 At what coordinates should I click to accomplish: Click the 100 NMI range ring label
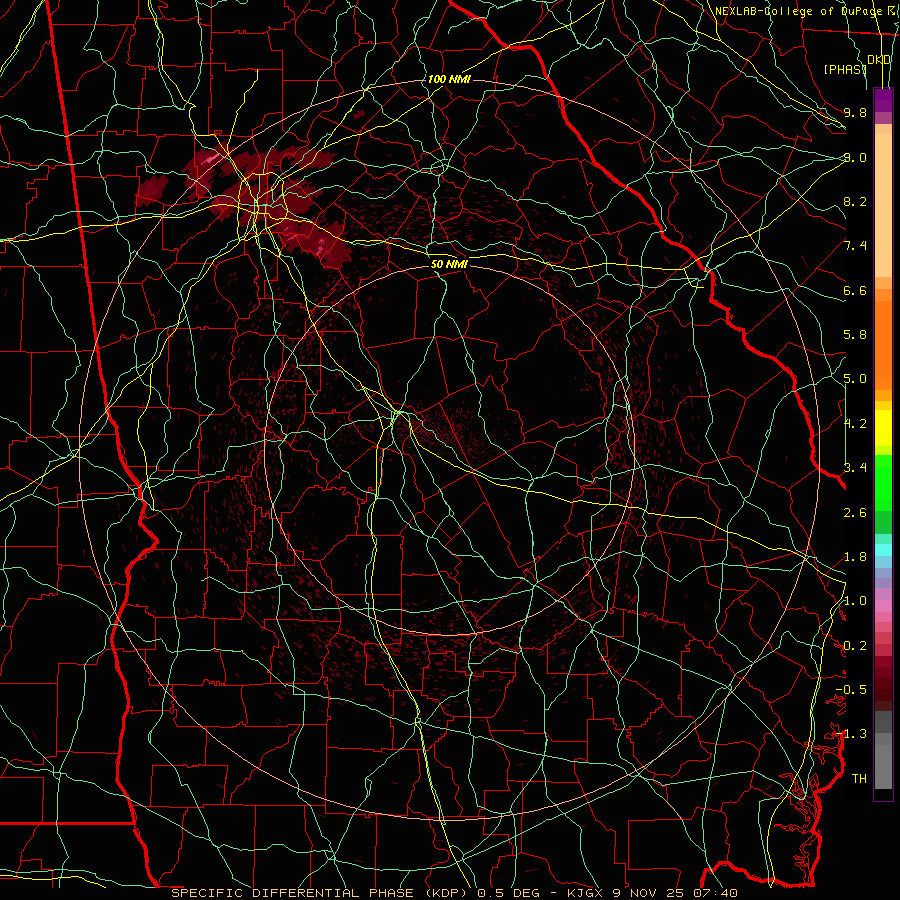tap(449, 79)
